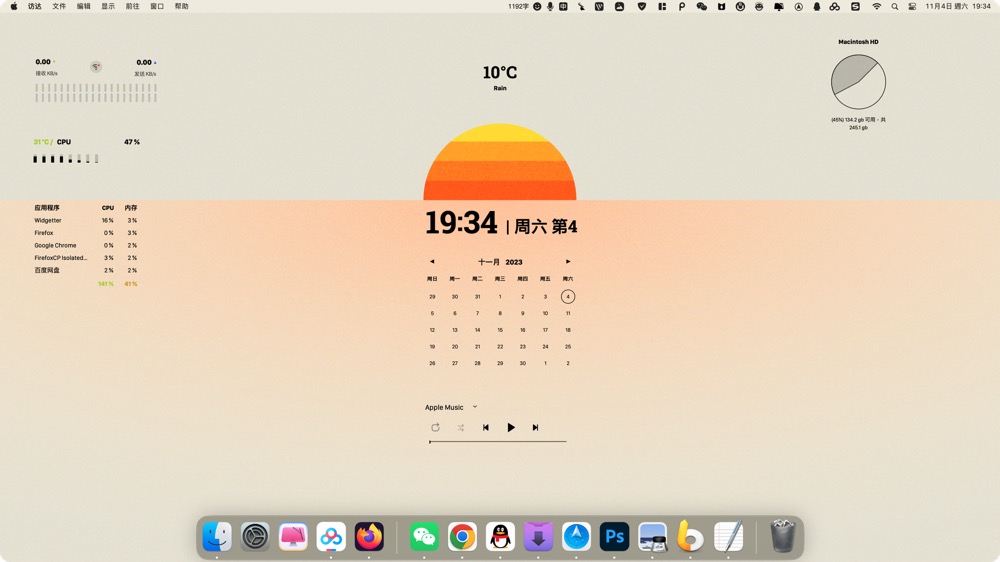Open Baidu Netdisk in the Dock
This screenshot has height=562, width=1000.
(x=331, y=537)
